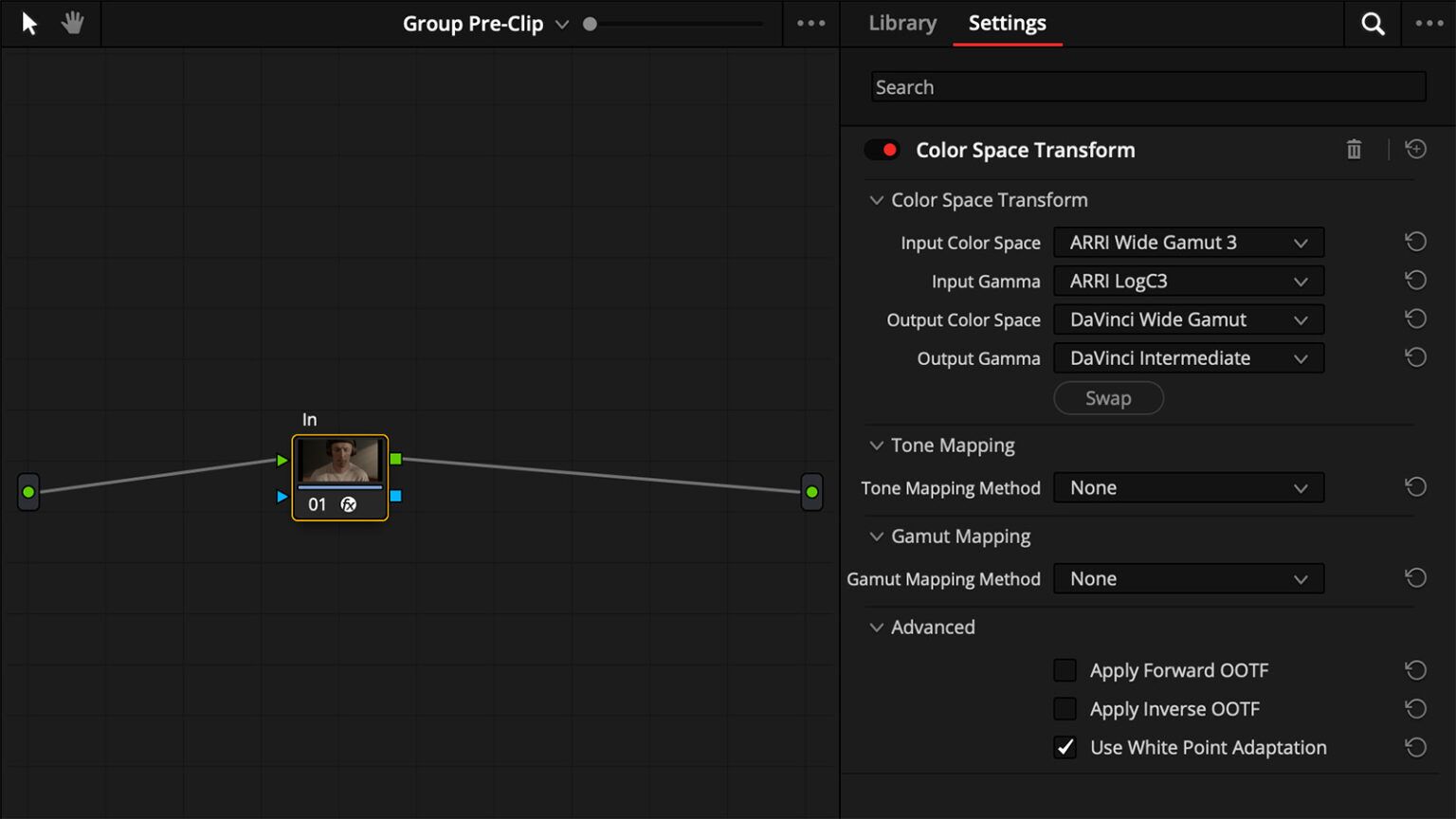Viewport: 1456px width, 819px height.
Task: Open the panel three-dot menu at top right
Action: (x=1429, y=23)
